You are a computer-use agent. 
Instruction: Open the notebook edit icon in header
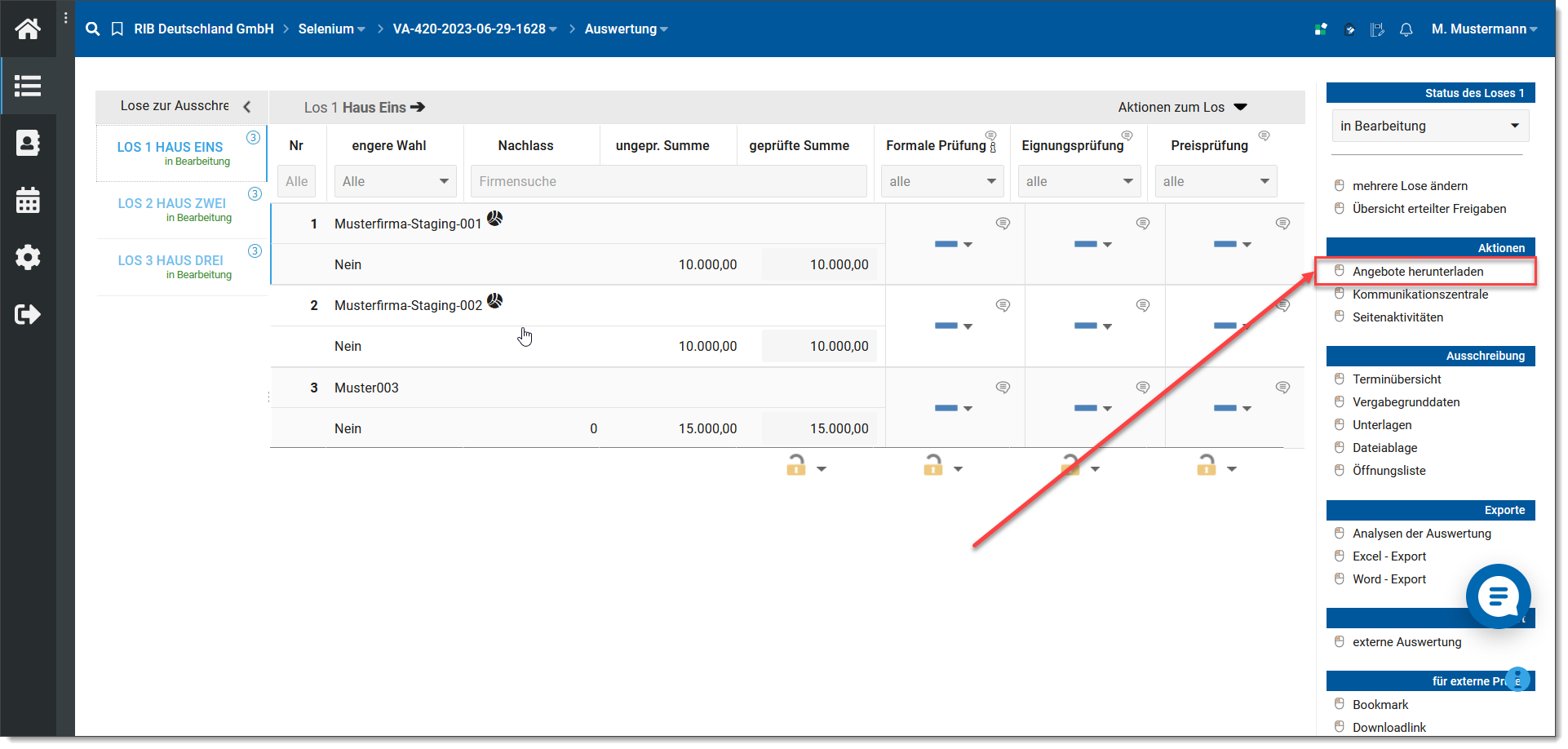click(x=1377, y=29)
